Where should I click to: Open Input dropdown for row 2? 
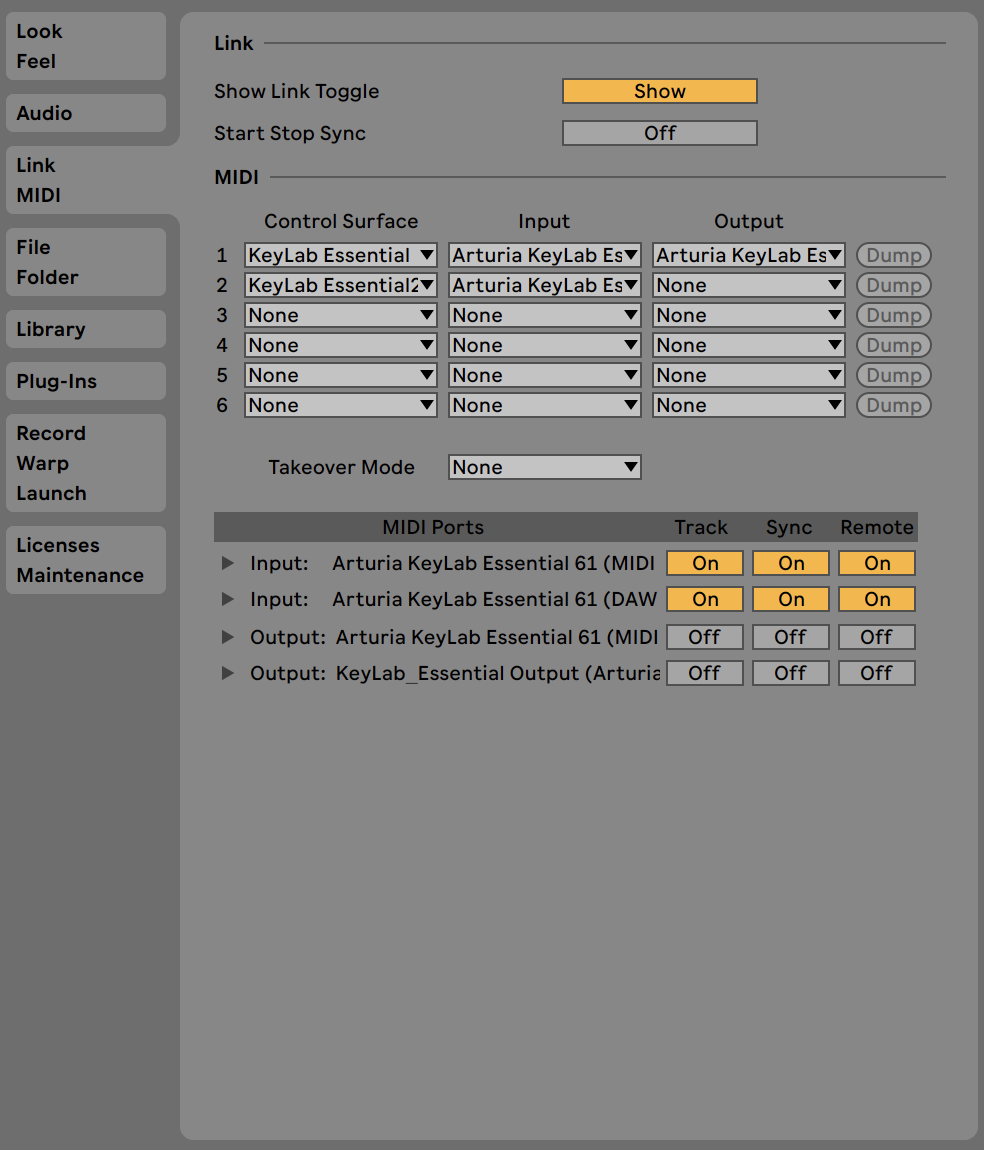545,285
